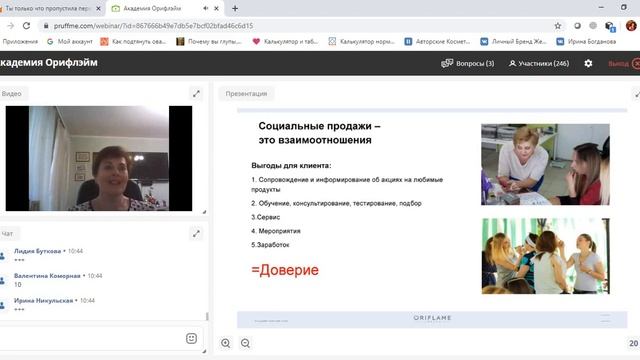
Task: Open the Приложения bookmarks shortcut
Action: click(20, 42)
